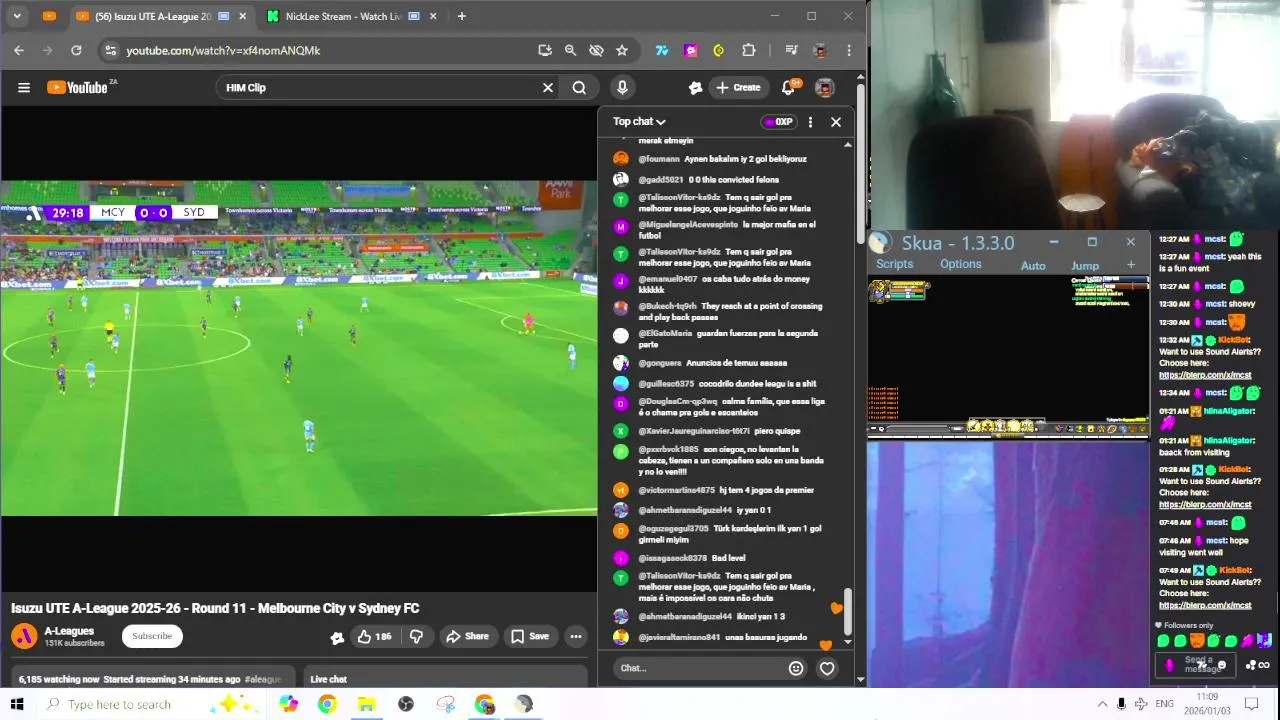This screenshot has width=1280, height=720.
Task: Open new Chrome tab with plus
Action: pyautogui.click(x=461, y=16)
